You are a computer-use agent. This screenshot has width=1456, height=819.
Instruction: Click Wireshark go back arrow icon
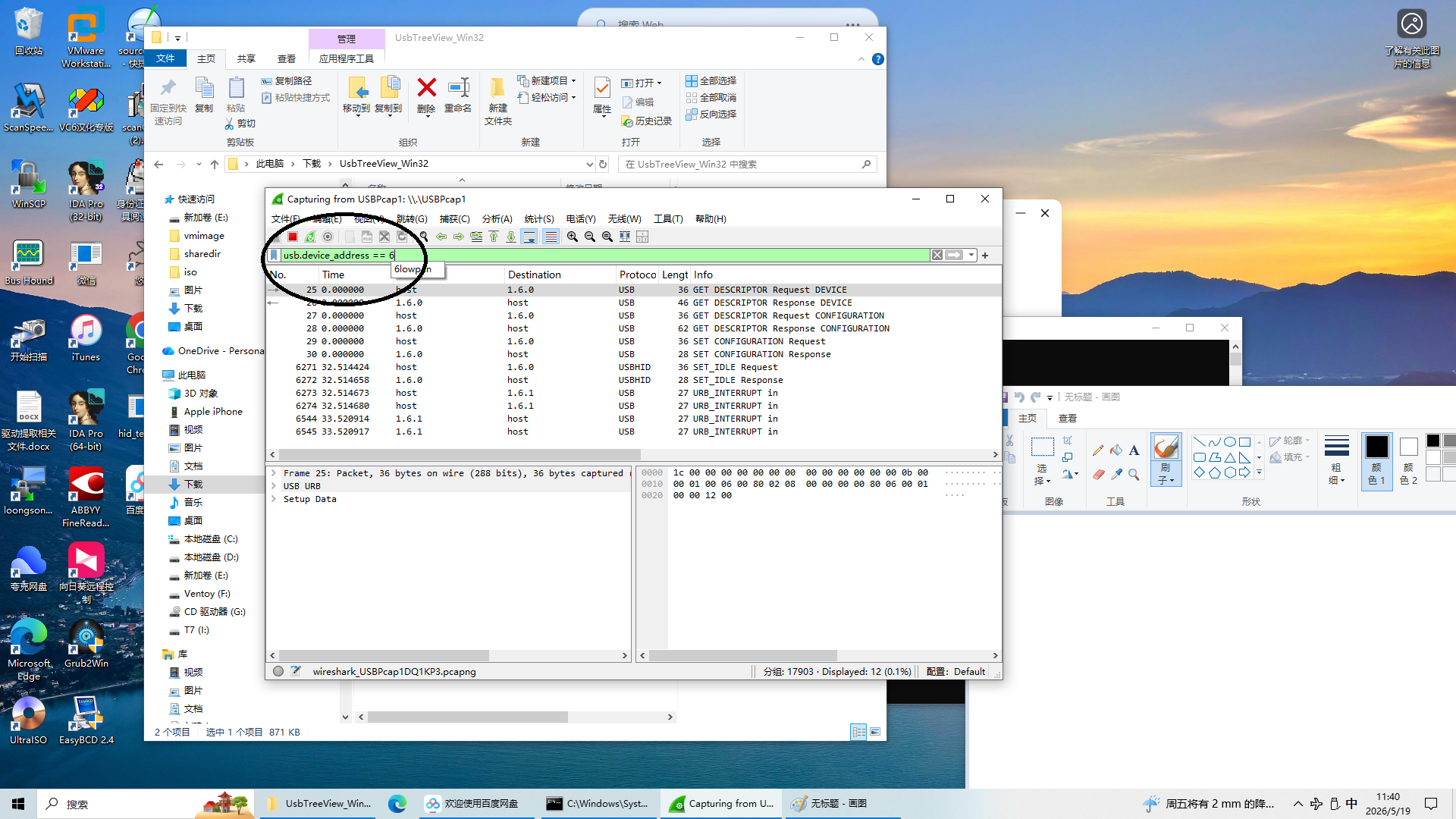pyautogui.click(x=441, y=237)
